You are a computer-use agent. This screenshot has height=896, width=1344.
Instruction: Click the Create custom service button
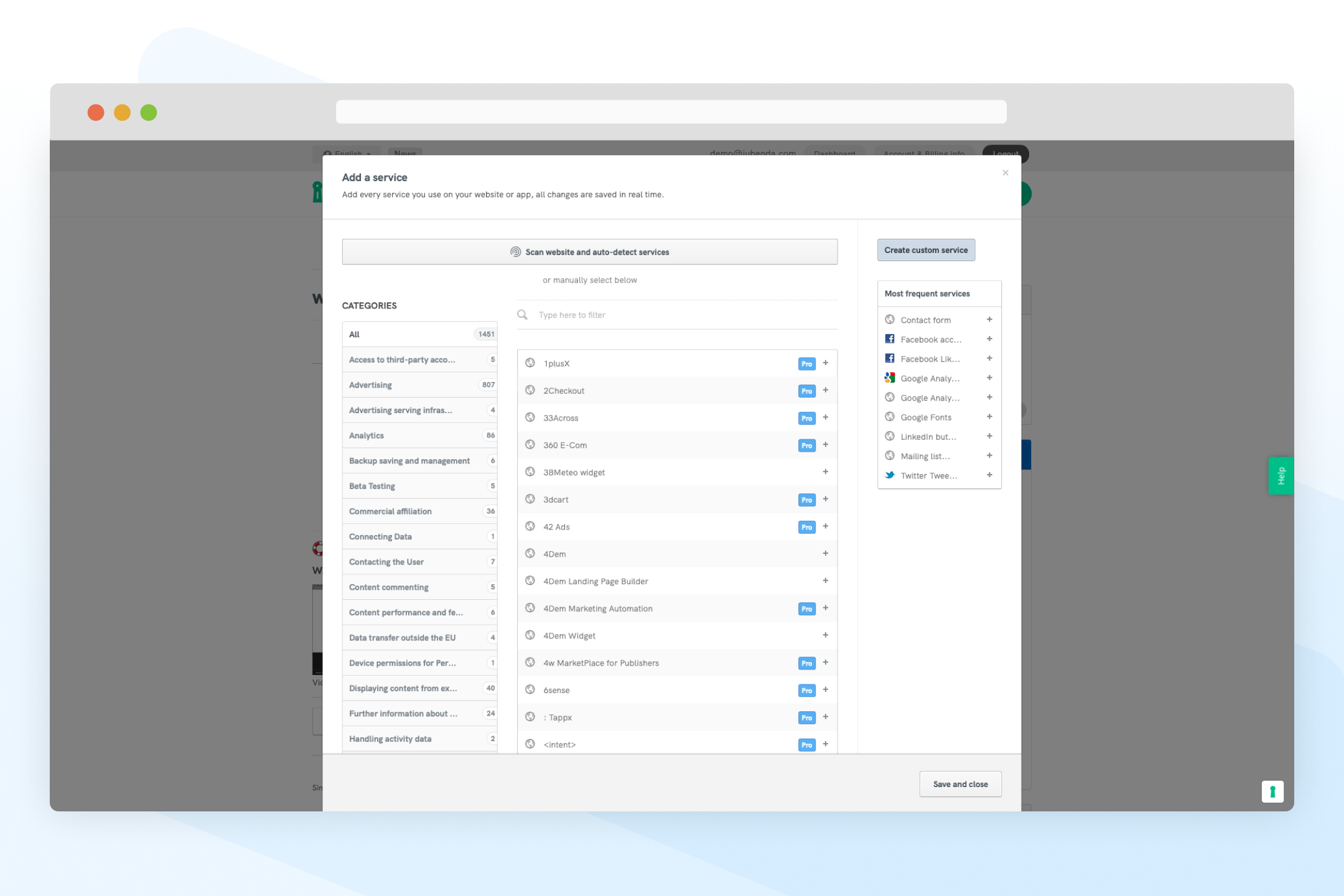click(x=925, y=250)
